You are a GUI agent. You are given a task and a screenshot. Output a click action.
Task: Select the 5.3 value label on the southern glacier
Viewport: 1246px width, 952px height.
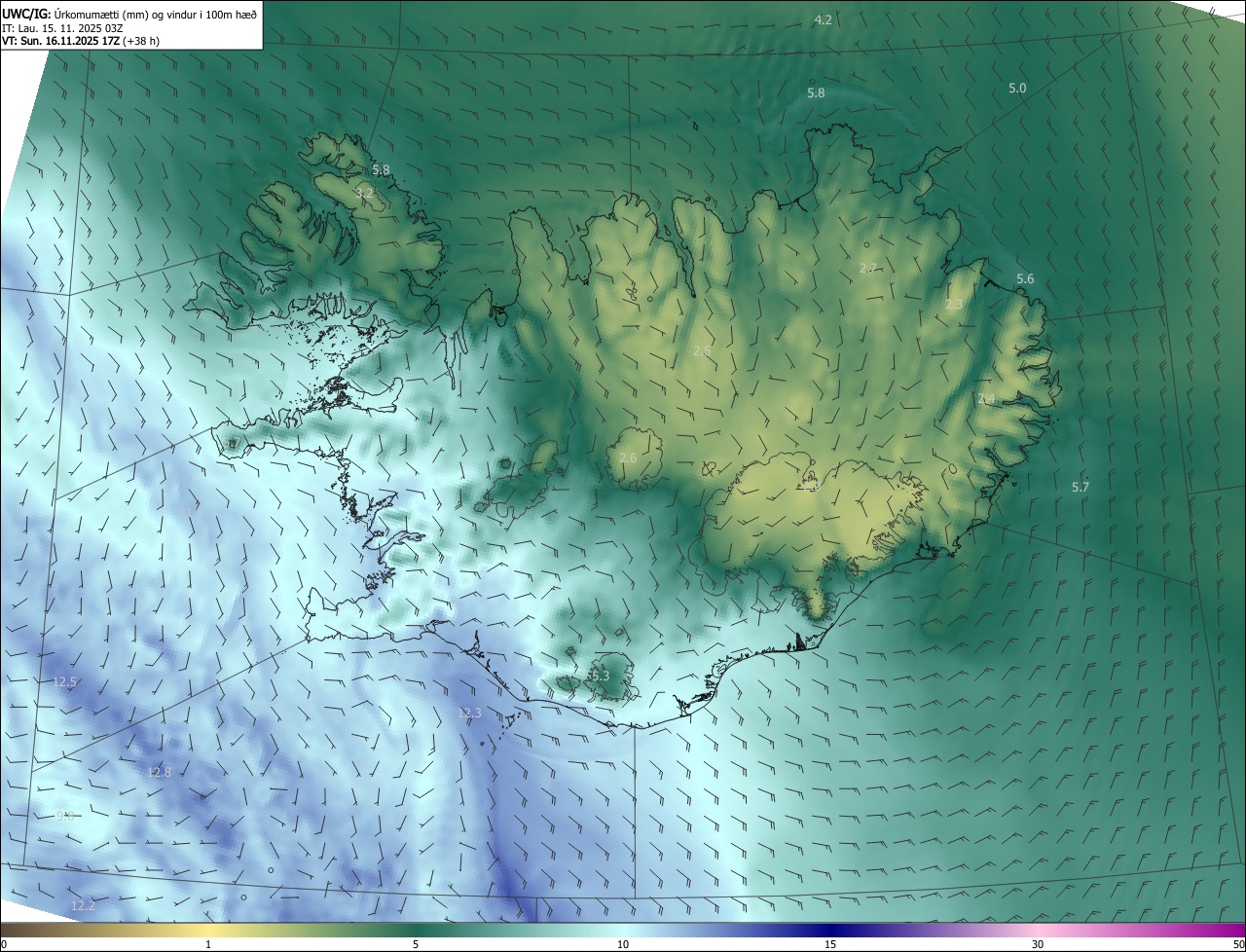(599, 676)
